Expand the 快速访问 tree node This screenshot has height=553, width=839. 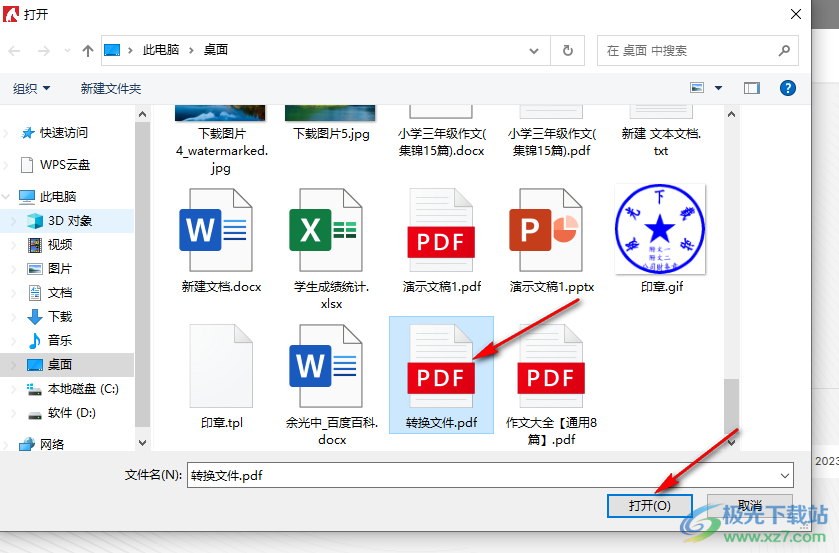[x=10, y=133]
